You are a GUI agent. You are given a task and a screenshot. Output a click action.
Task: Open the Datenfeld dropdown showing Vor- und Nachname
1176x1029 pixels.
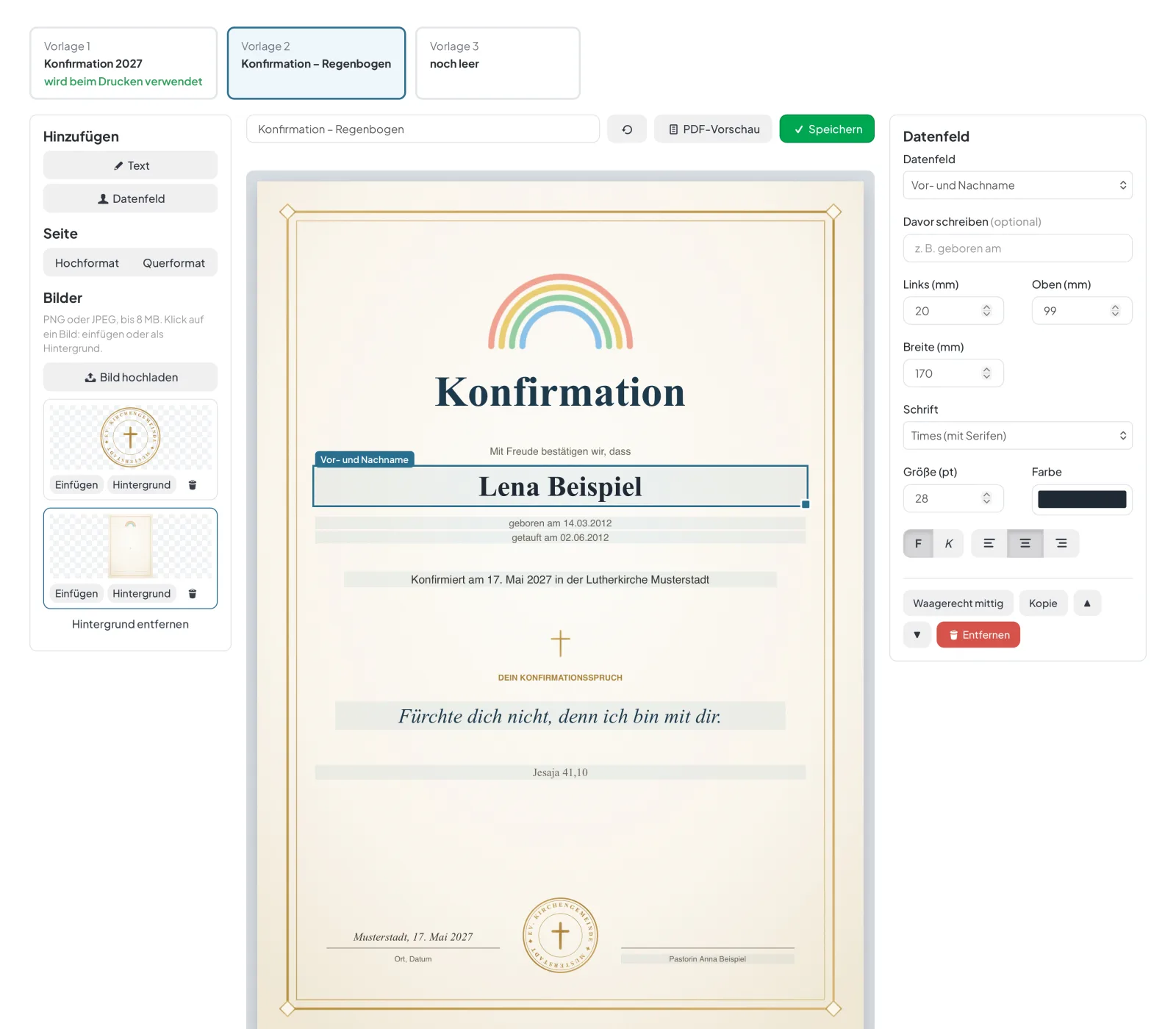tap(1017, 185)
